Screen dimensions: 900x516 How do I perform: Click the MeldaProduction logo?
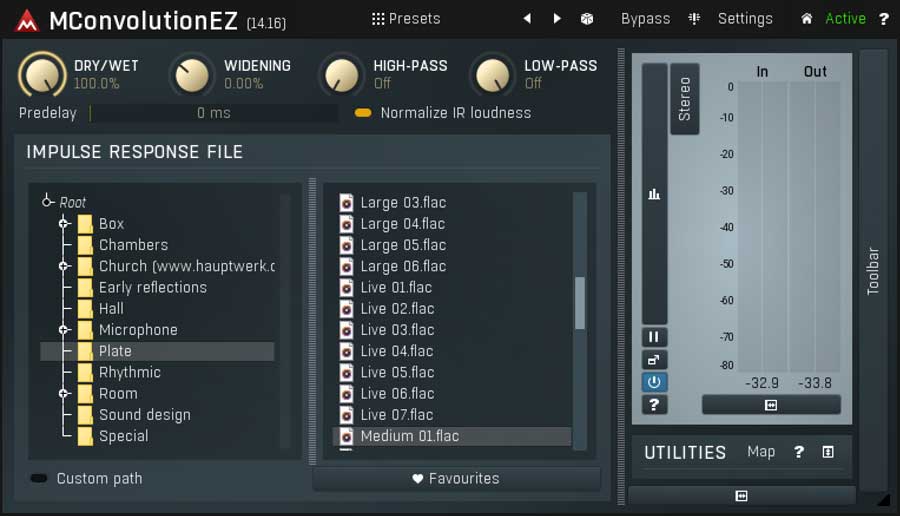click(x=27, y=22)
